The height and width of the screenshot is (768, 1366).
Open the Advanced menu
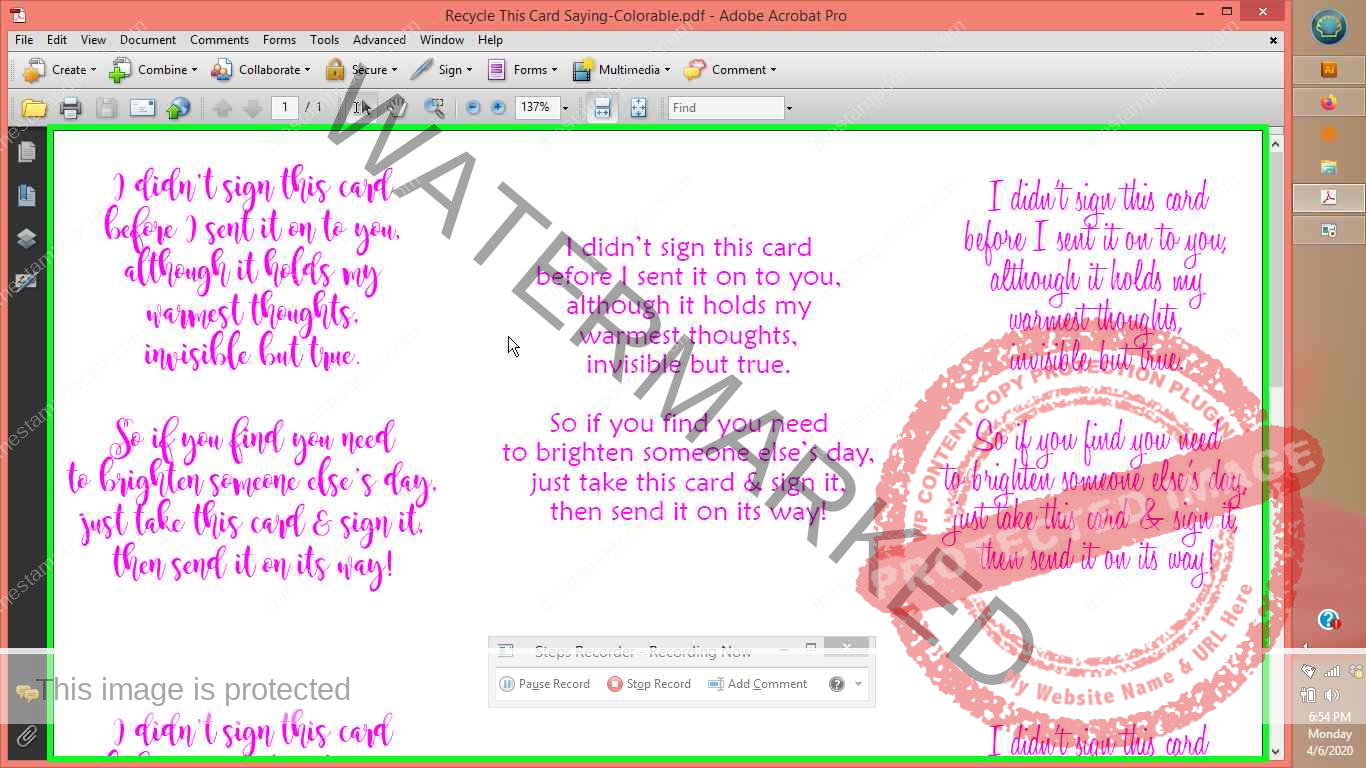[x=379, y=40]
